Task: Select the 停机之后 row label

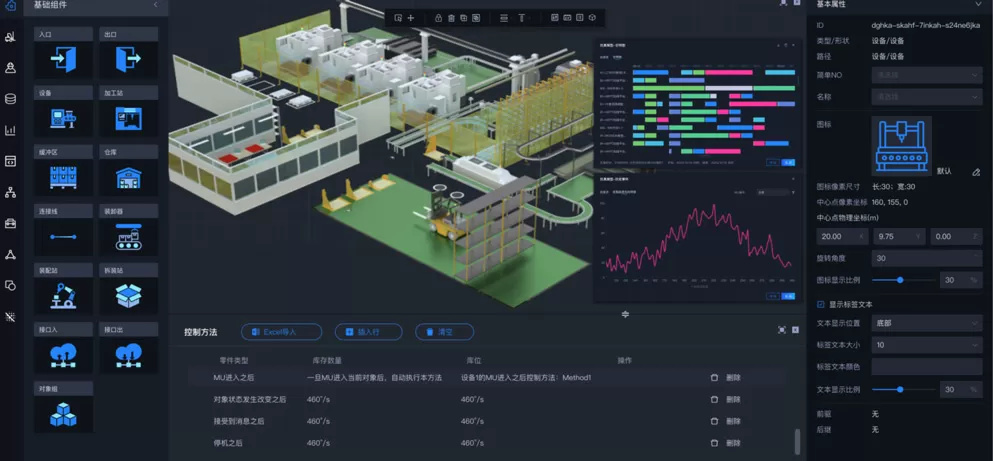Action: 228,443
